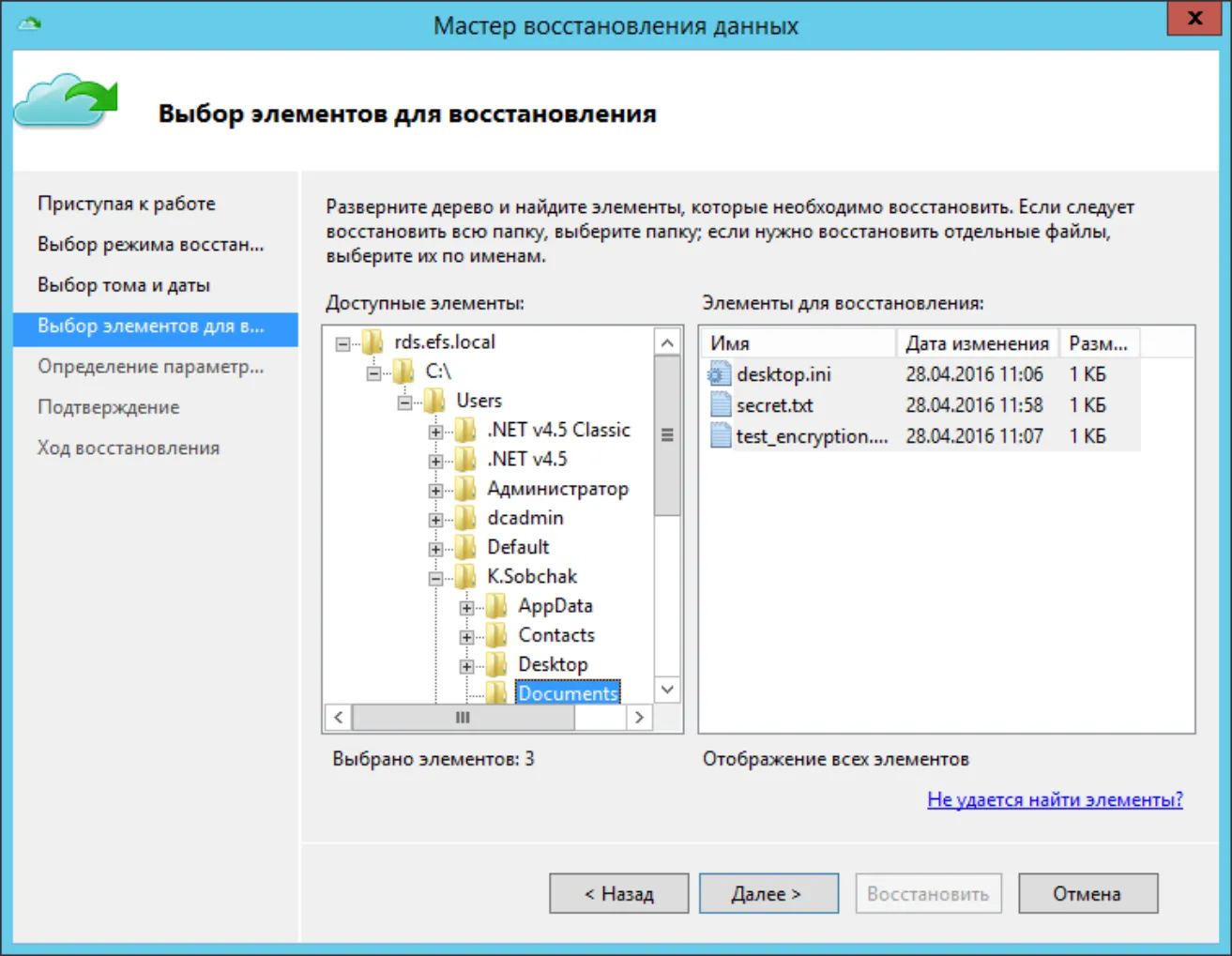Click the tree's scroll up arrow
Viewport: 1232px width, 956px height.
(x=667, y=342)
